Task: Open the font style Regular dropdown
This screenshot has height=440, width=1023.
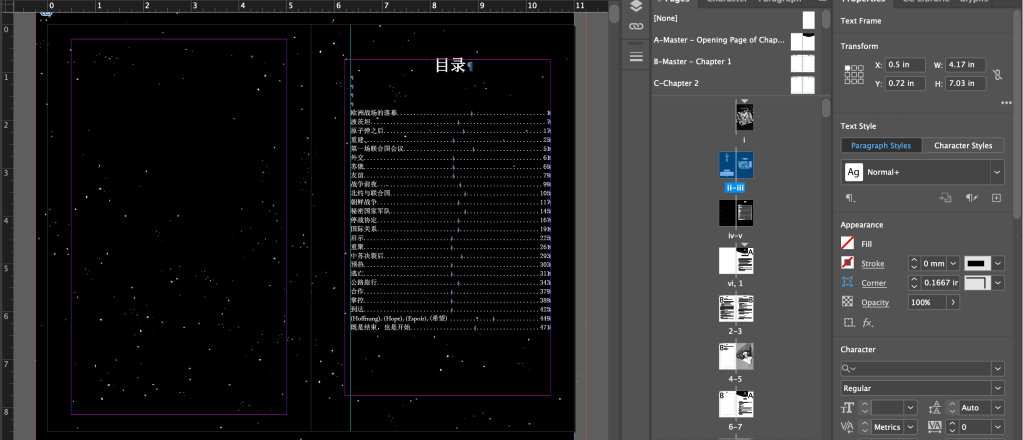Action: (x=997, y=388)
